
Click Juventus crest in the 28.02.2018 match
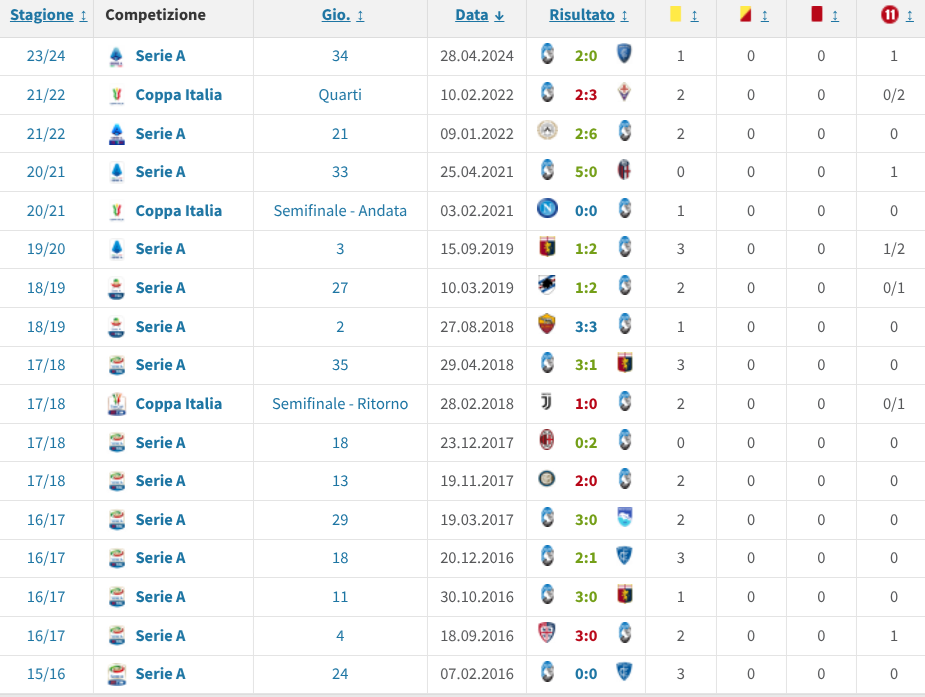tap(547, 404)
